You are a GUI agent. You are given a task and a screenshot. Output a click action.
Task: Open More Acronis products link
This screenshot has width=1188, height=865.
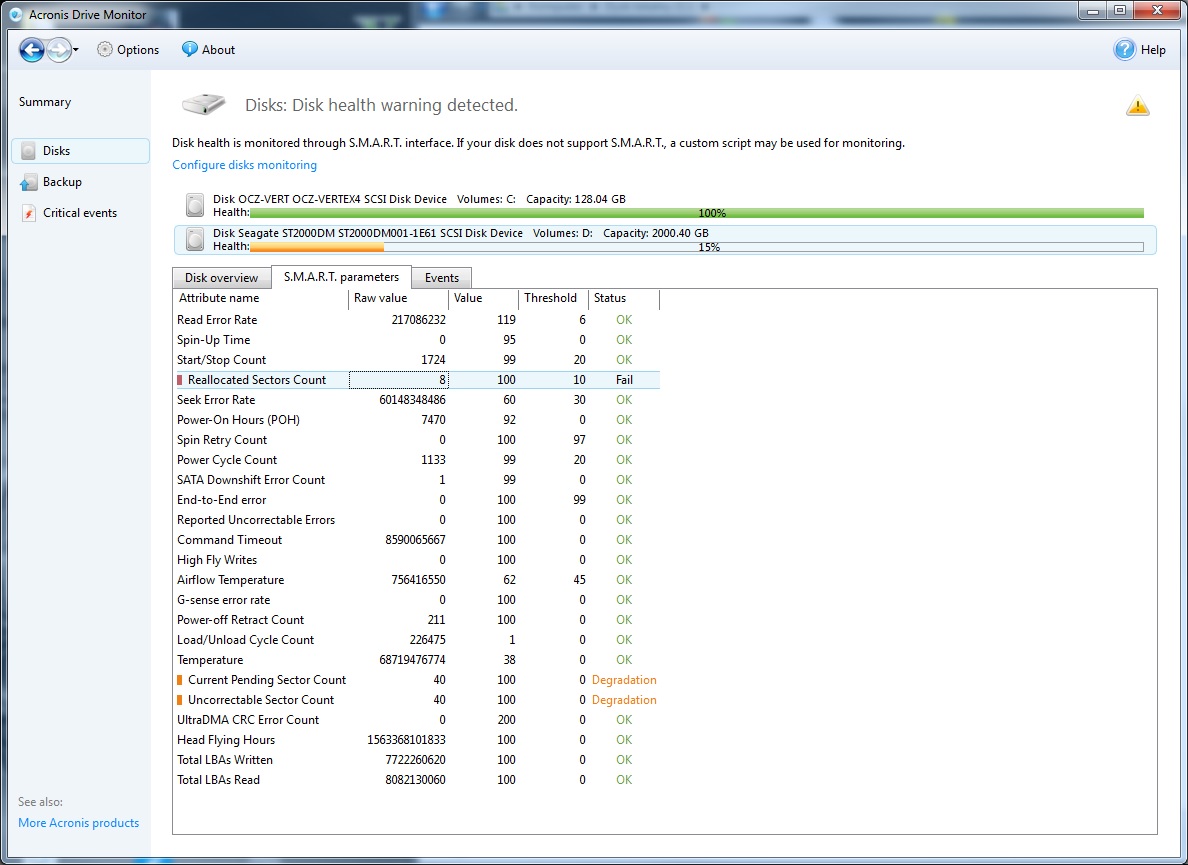[79, 823]
